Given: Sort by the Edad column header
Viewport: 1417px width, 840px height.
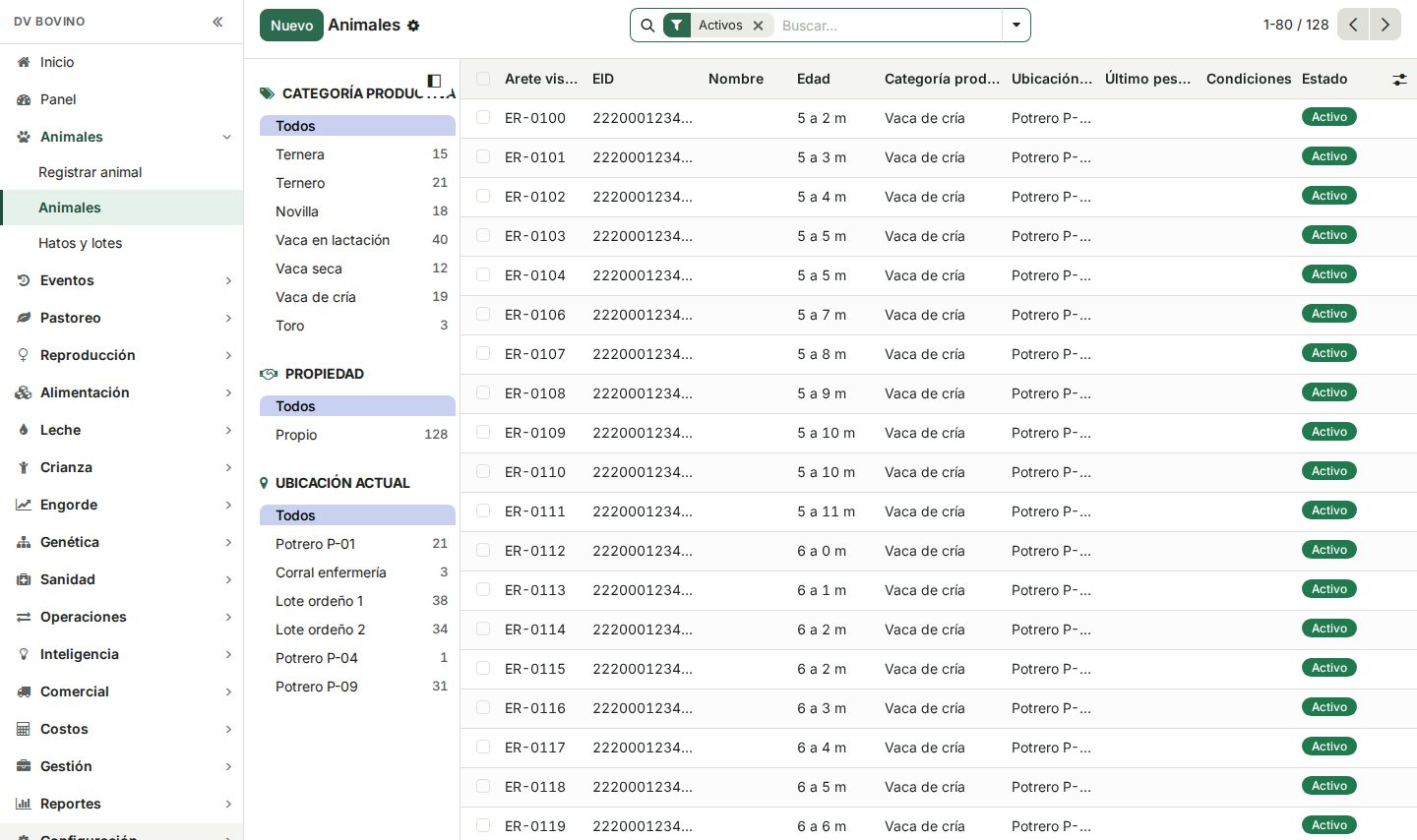Looking at the screenshot, I should (x=814, y=79).
